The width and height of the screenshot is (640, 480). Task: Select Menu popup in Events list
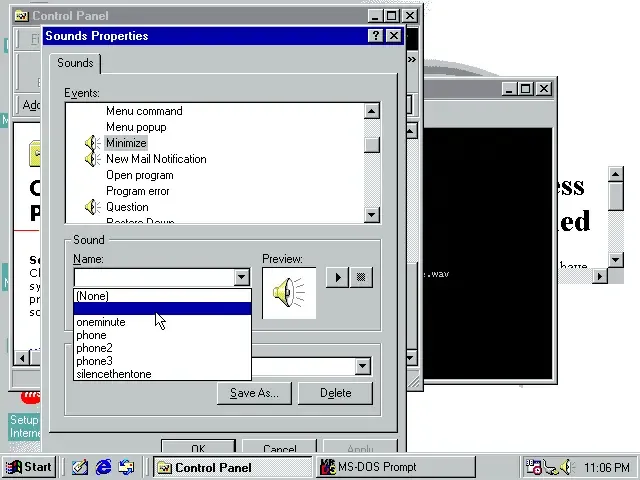point(136,127)
